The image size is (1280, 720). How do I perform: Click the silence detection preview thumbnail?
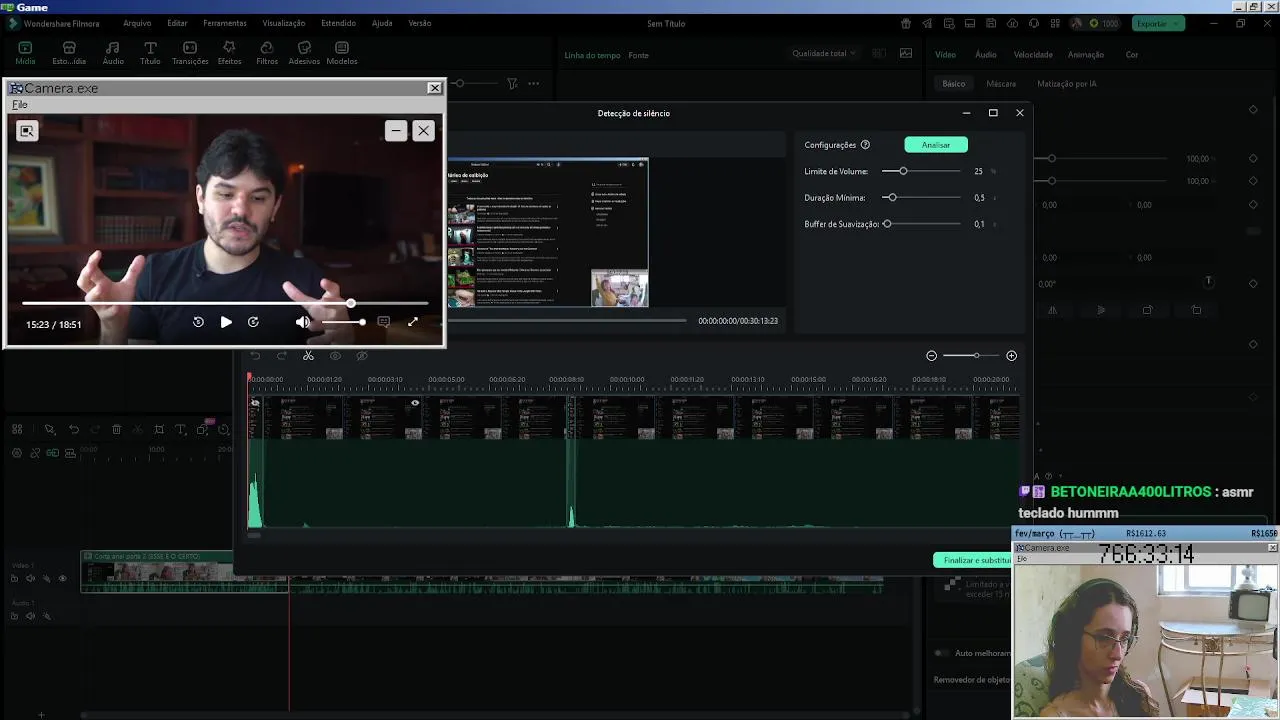[547, 232]
